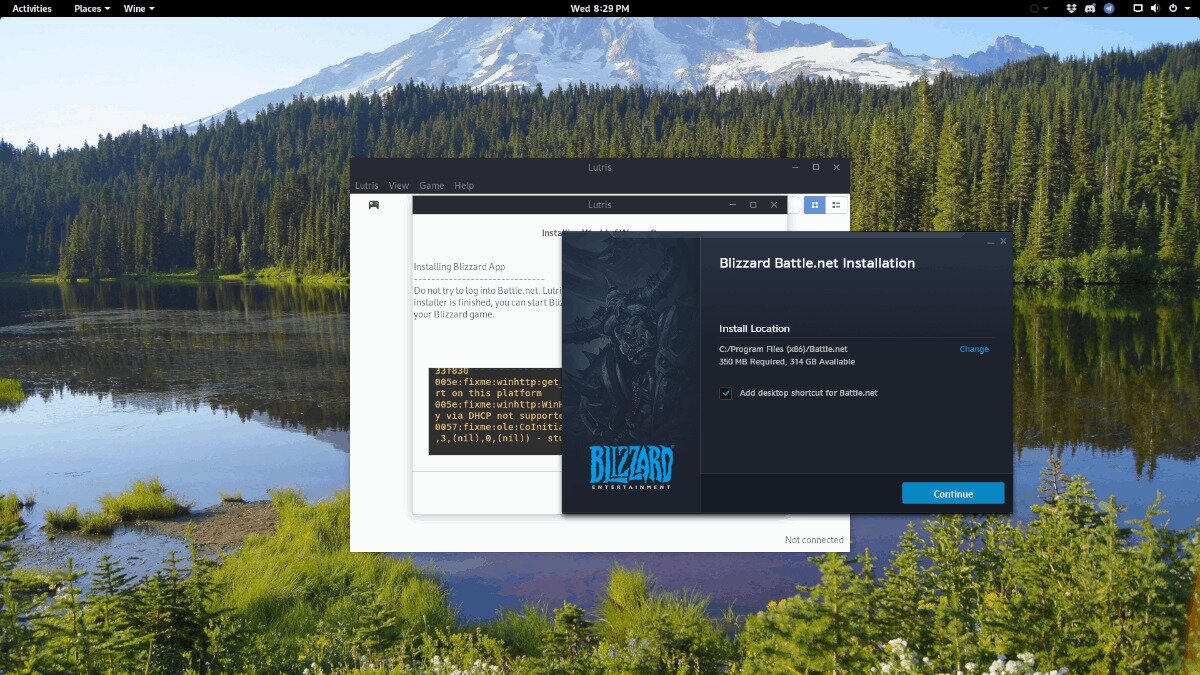Click Telegram tray icon
The image size is (1200, 675).
pyautogui.click(x=1107, y=8)
